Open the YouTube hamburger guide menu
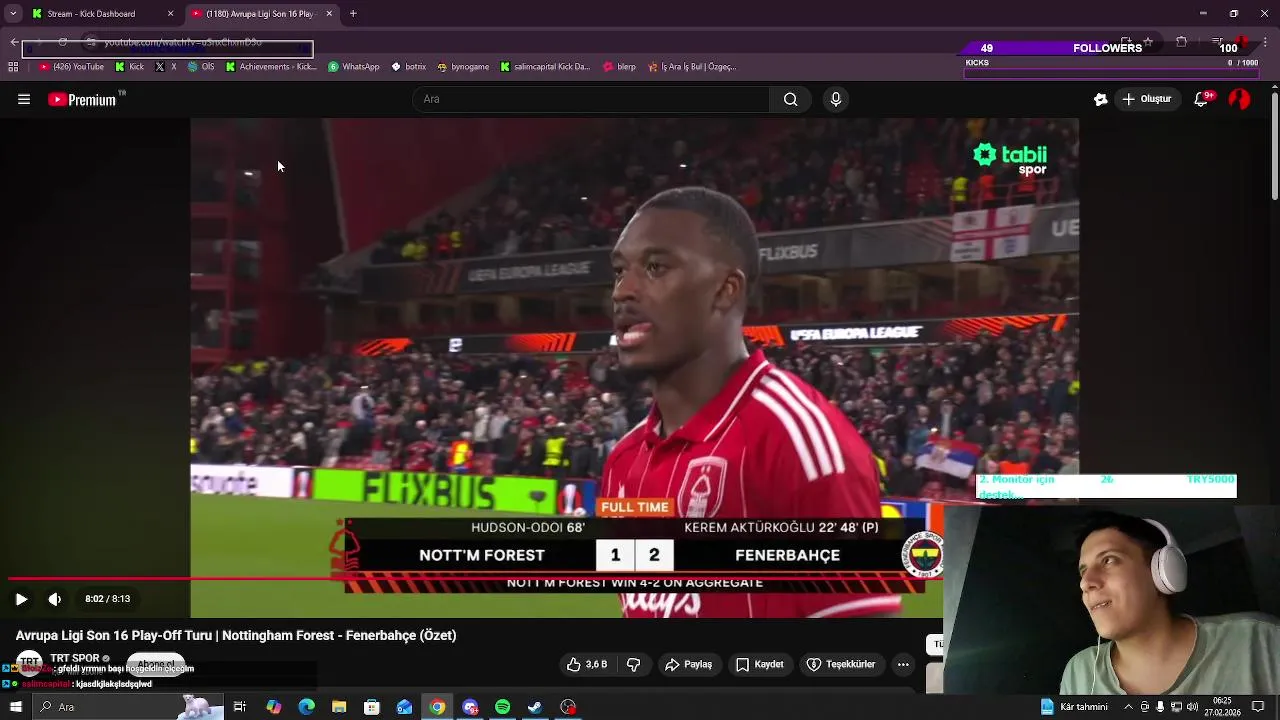This screenshot has height=720, width=1280. point(24,99)
